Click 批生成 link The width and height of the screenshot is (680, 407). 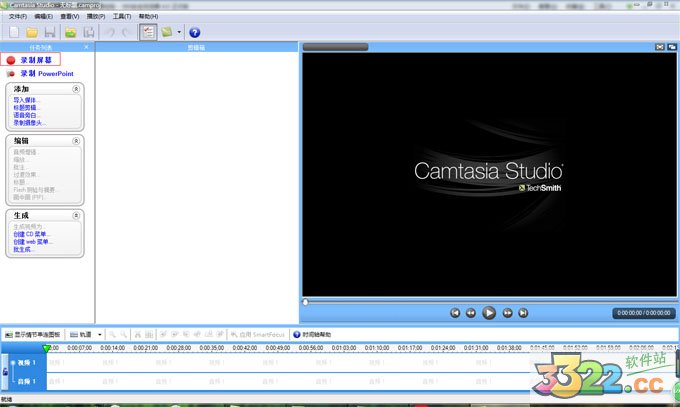23,249
